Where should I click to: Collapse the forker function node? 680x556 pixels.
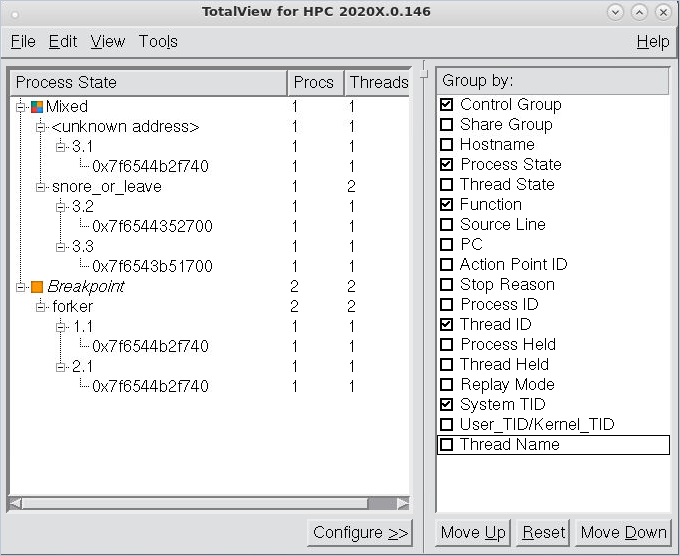point(41,307)
